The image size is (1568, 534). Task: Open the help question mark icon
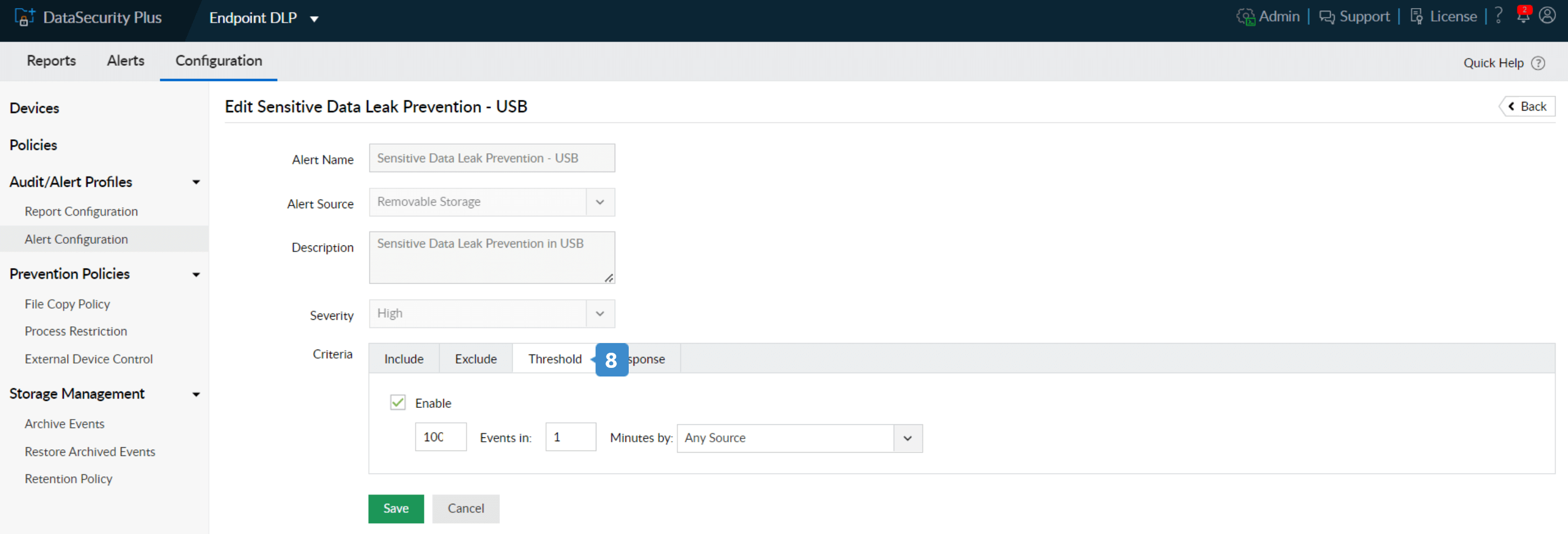[1498, 15]
